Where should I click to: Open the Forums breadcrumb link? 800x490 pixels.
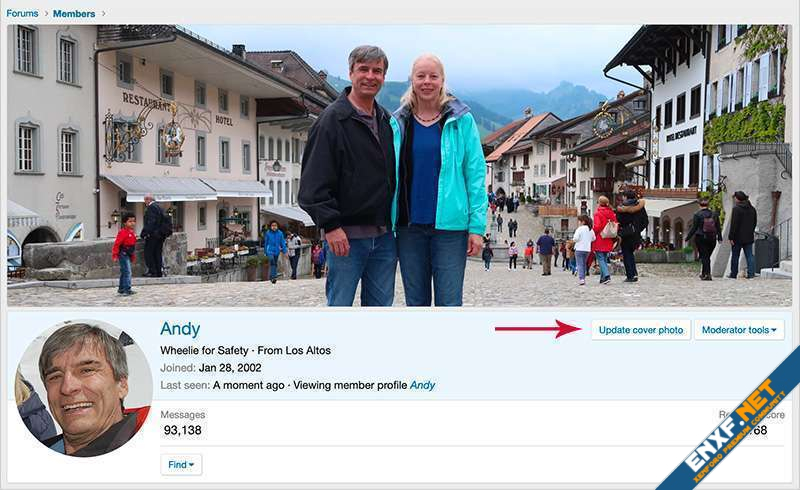tap(22, 13)
